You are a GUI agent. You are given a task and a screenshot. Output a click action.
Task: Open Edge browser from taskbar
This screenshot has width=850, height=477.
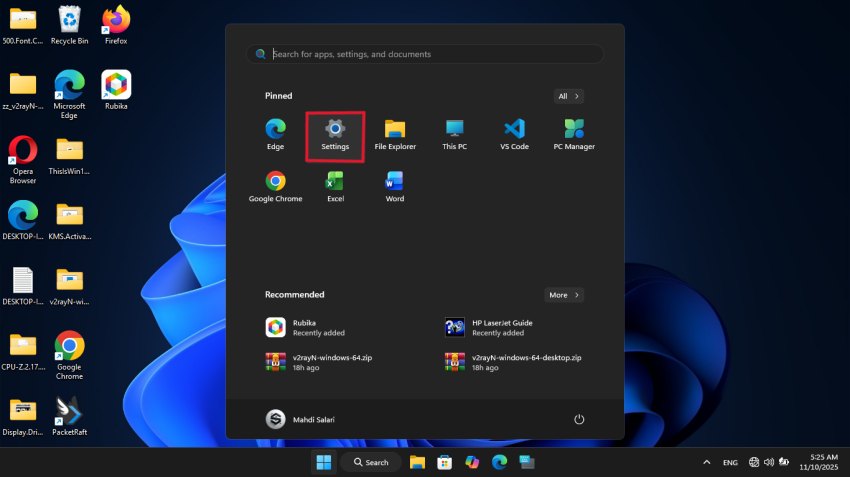coord(499,462)
